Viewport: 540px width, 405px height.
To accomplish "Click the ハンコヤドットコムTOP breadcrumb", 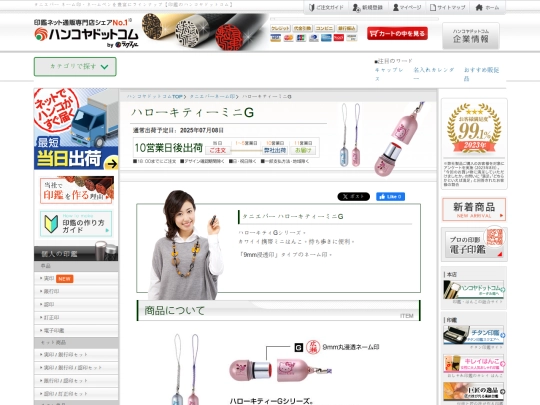I will (x=155, y=96).
